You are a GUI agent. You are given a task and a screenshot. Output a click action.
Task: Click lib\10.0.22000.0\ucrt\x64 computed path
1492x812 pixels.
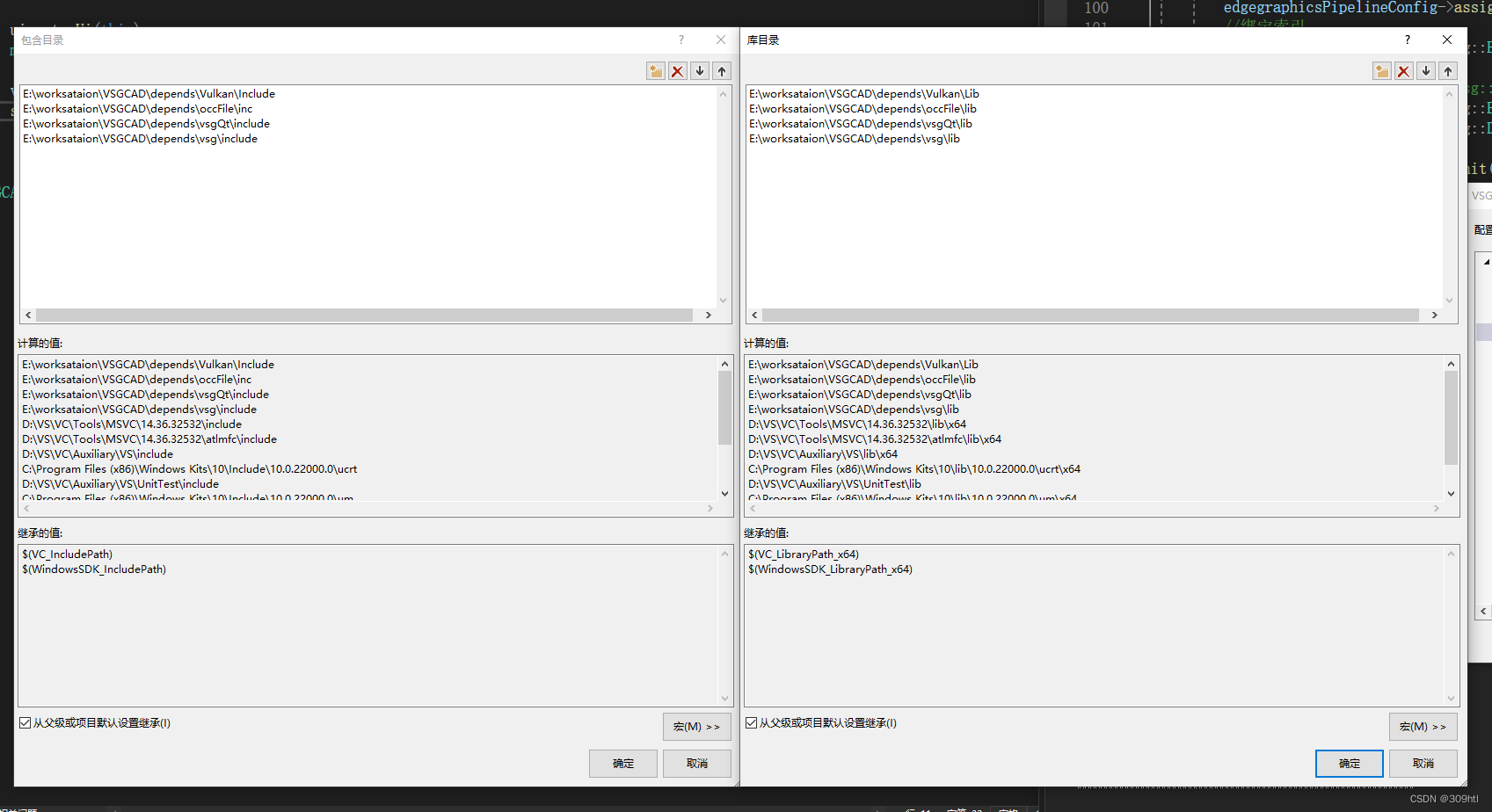(914, 469)
